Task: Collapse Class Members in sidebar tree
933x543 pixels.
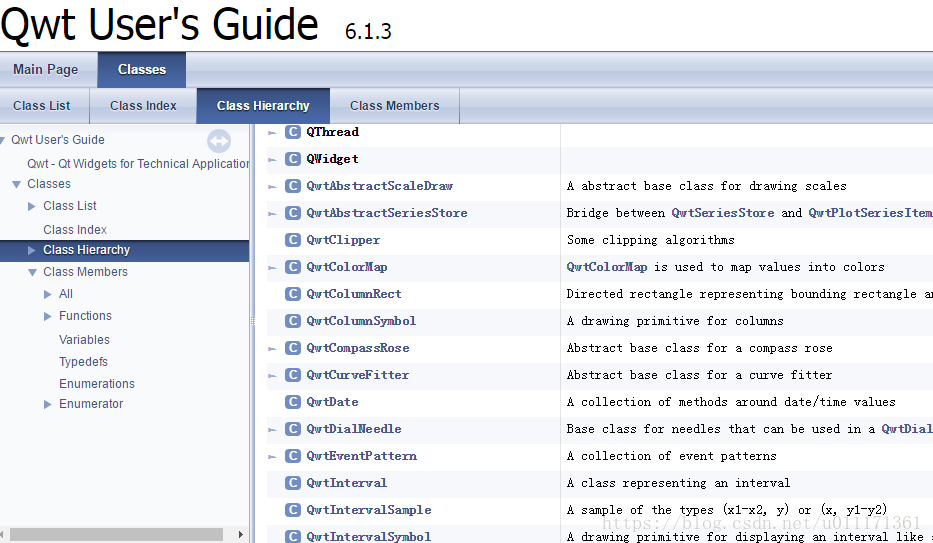Action: tap(32, 272)
